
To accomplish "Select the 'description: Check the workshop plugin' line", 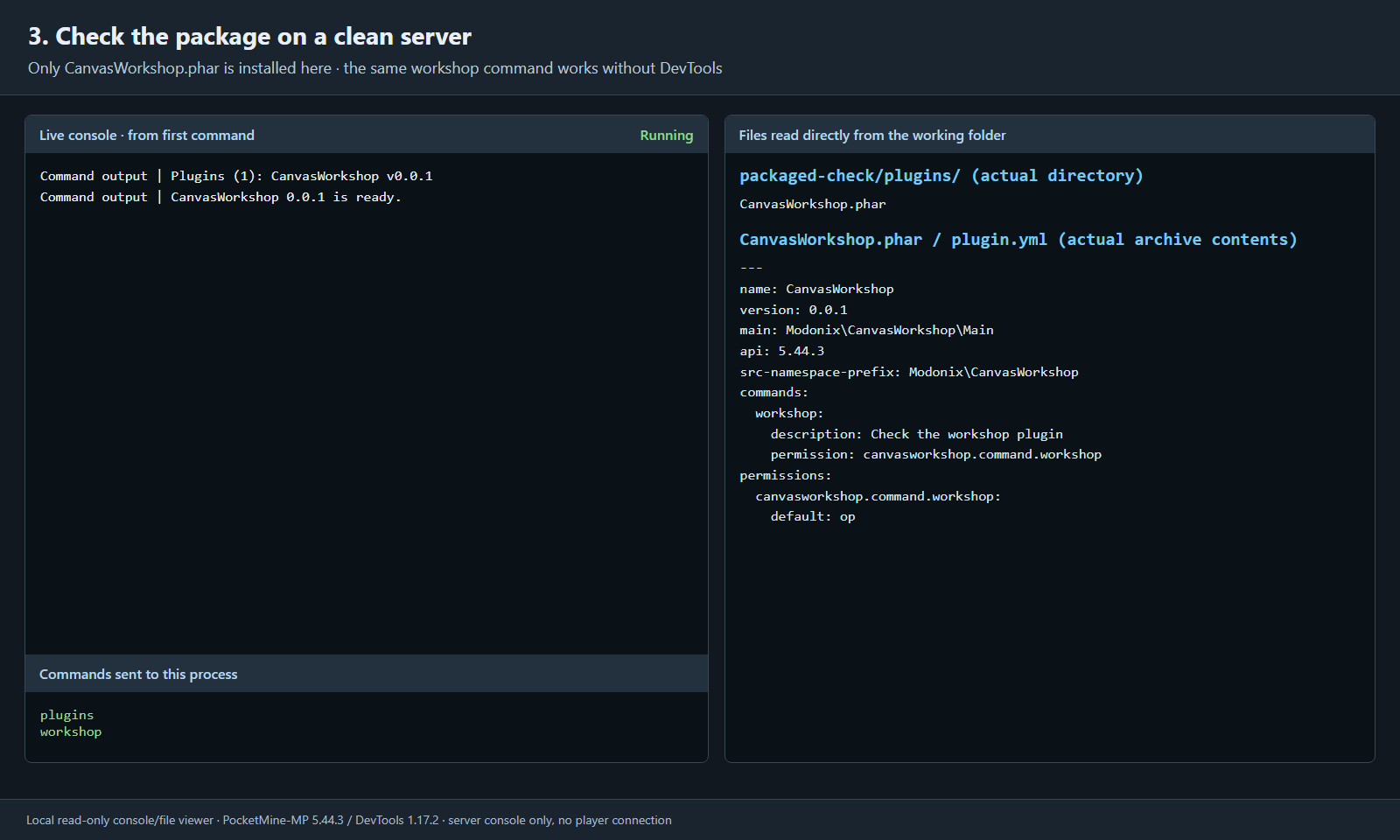I will (x=917, y=434).
